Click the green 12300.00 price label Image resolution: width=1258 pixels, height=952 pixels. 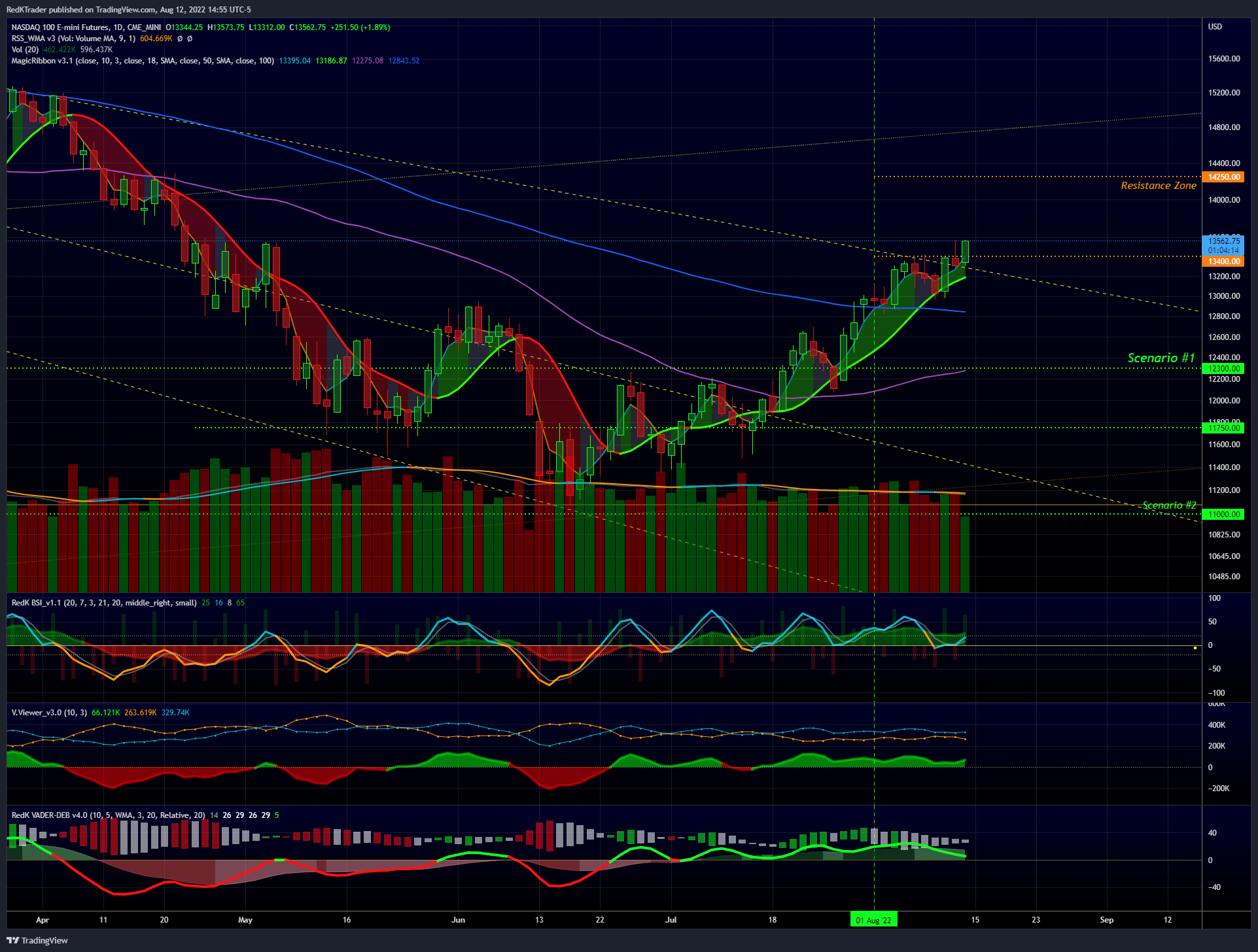[1223, 369]
